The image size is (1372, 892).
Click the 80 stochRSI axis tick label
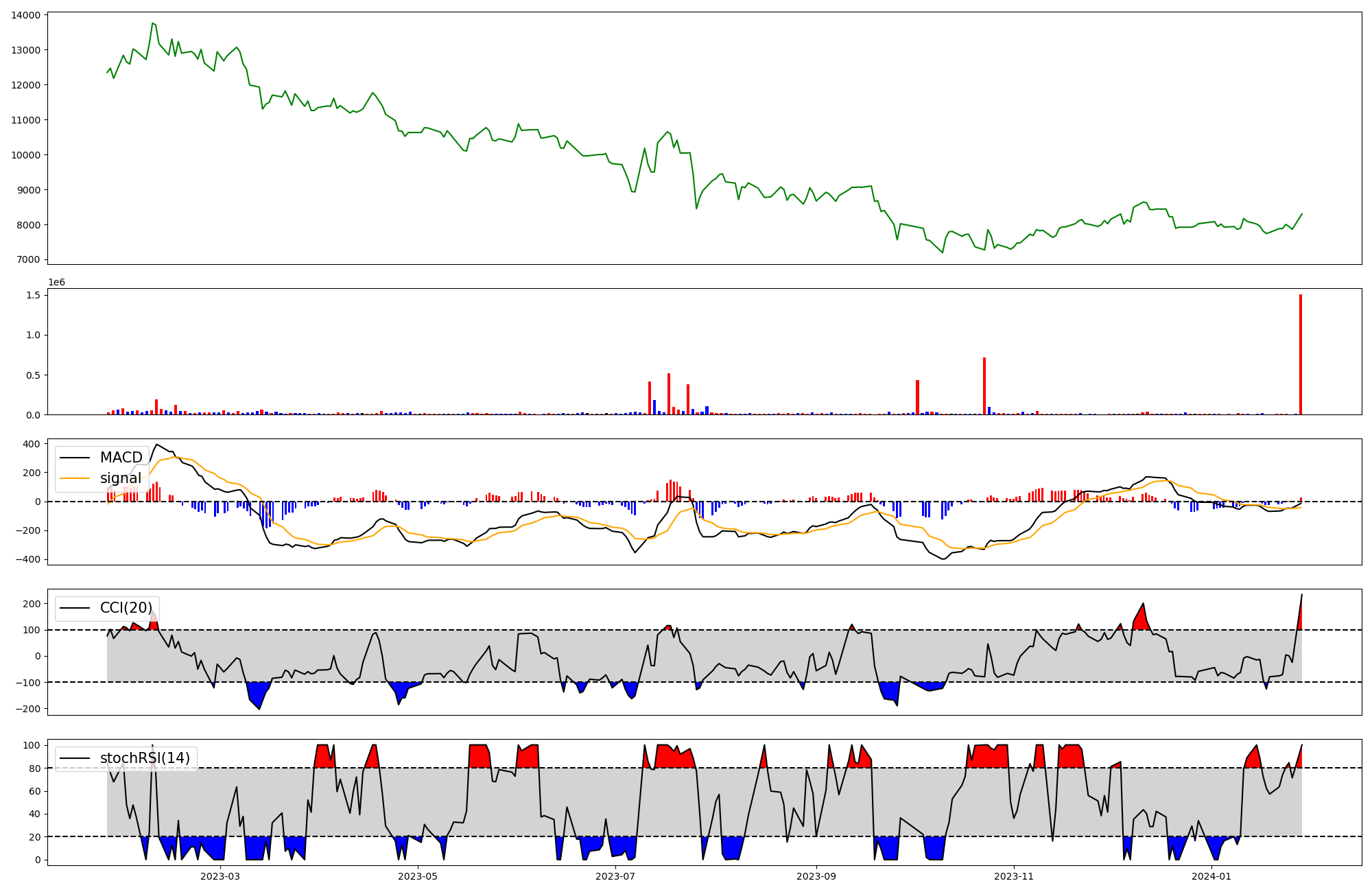(x=36, y=768)
